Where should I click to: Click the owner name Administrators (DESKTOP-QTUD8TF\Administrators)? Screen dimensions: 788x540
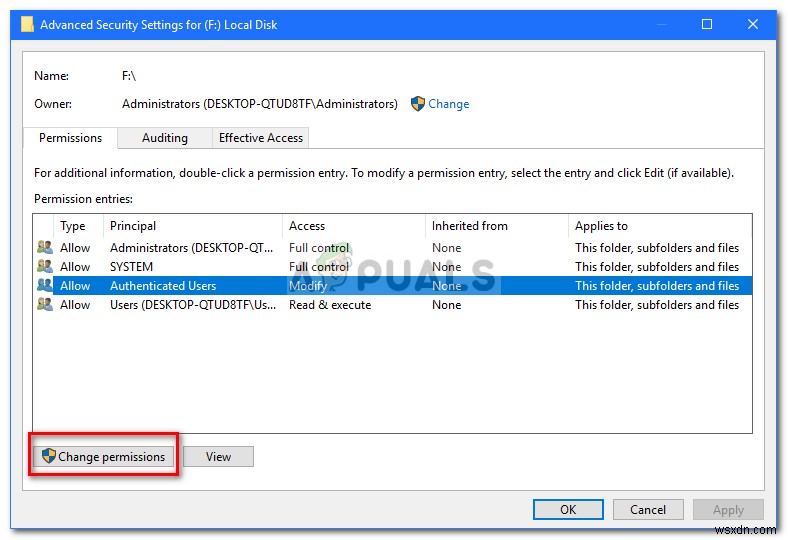[259, 104]
